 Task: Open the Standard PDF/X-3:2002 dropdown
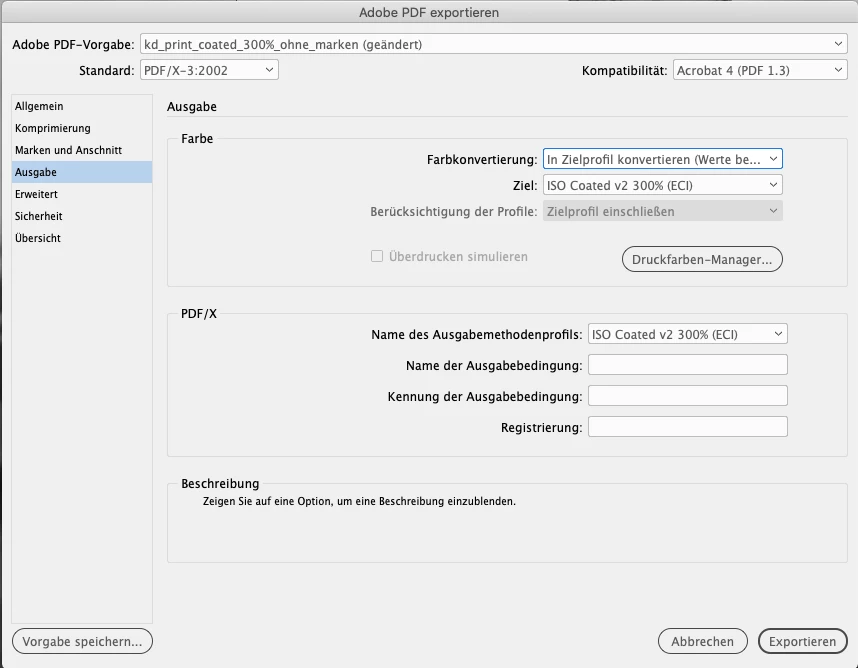(209, 70)
